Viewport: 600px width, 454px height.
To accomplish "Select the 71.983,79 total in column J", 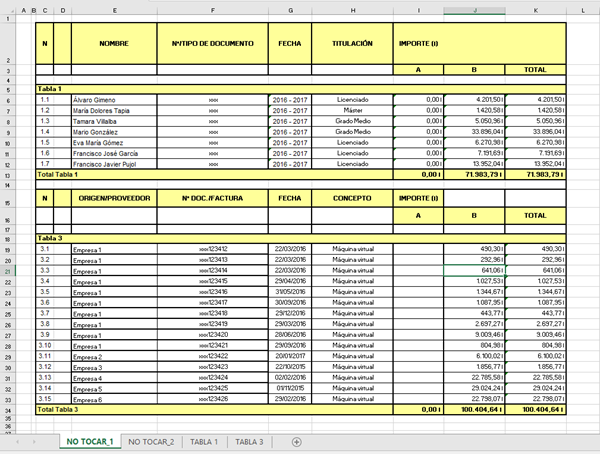I will pos(474,175).
